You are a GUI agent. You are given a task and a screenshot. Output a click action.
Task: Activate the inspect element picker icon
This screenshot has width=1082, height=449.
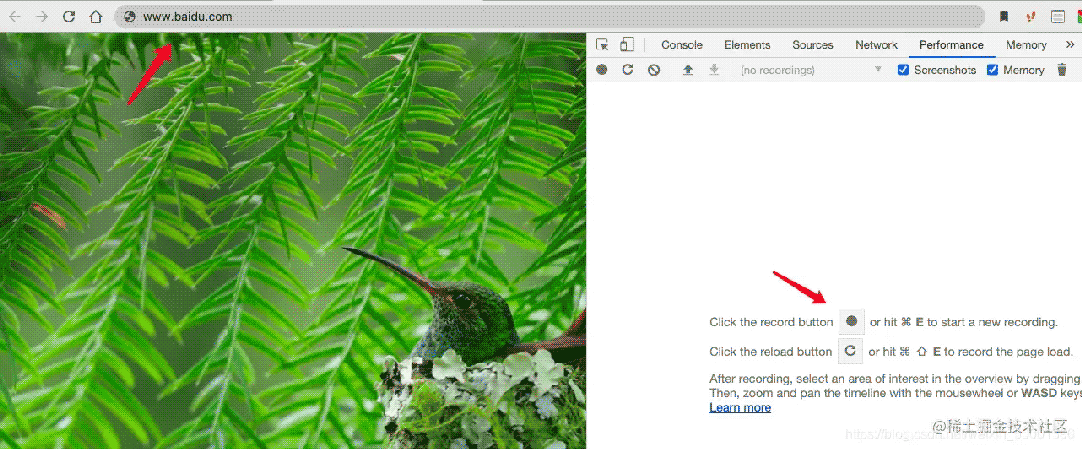(602, 45)
